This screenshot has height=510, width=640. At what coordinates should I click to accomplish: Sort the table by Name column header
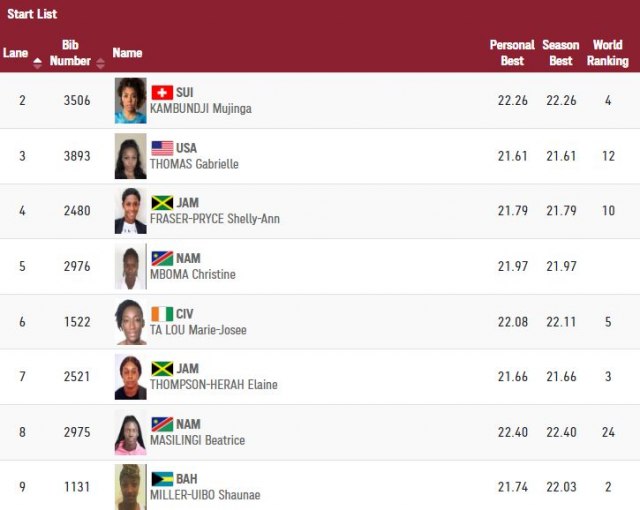127,53
